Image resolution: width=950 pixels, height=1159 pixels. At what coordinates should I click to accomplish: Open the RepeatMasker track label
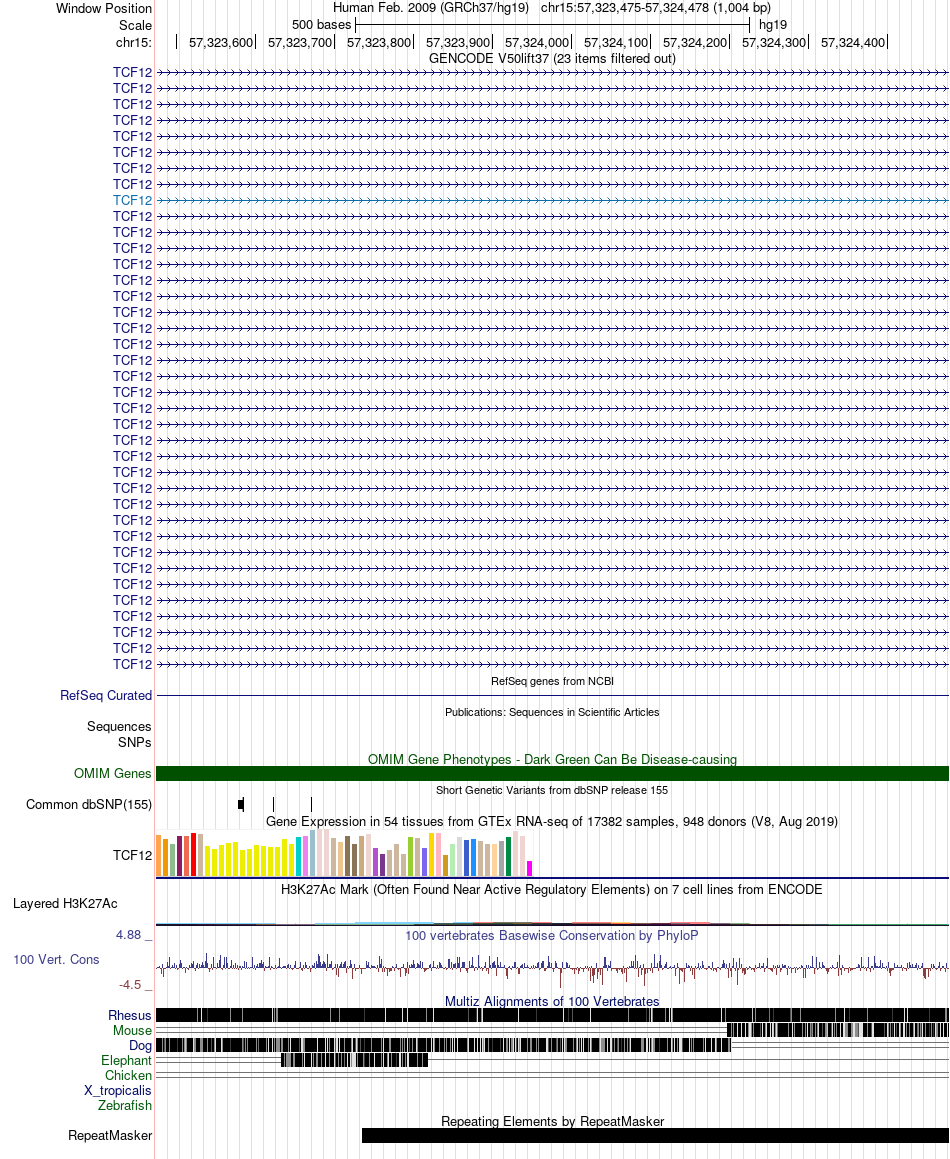(110, 1135)
